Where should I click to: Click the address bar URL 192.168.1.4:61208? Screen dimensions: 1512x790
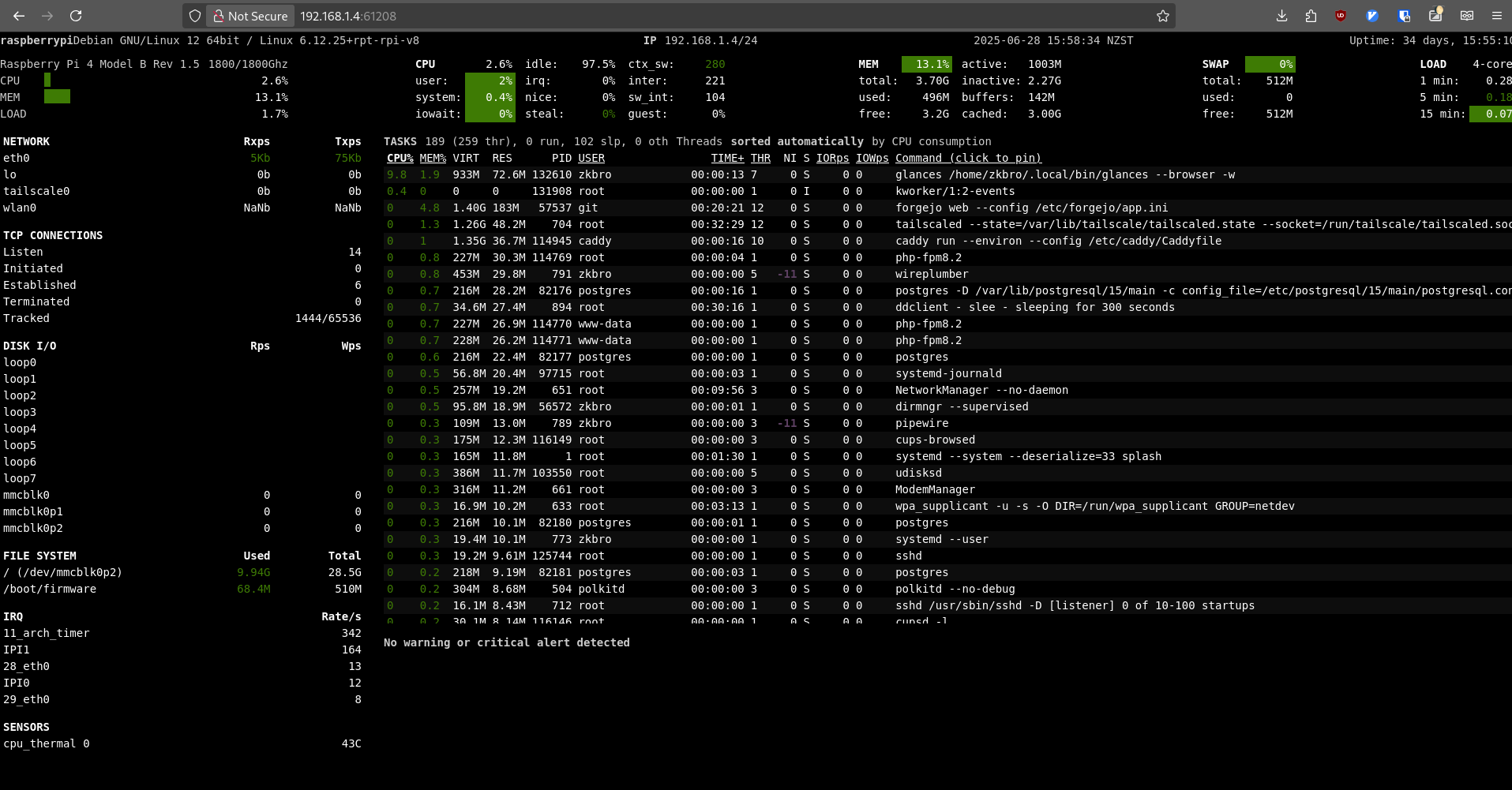click(348, 16)
